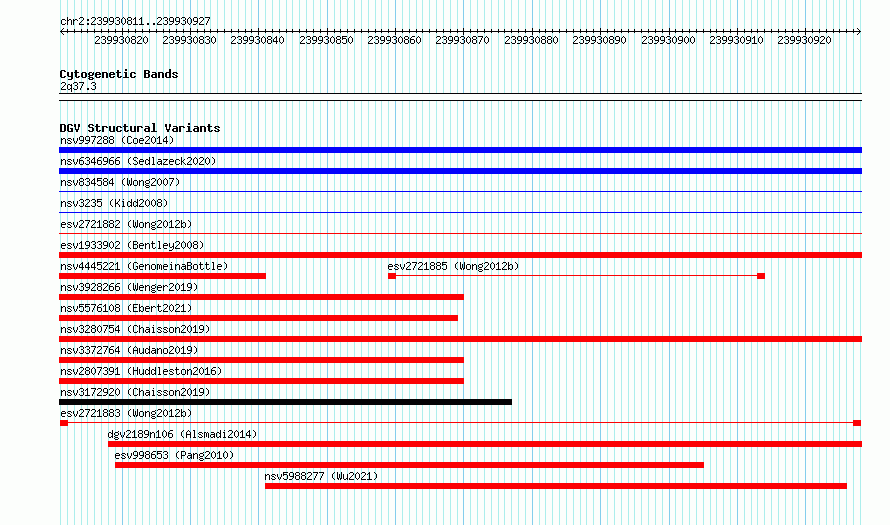Open the nsv3172920 (Chaisson2019) label
Screen dimensions: 890x525
(x=135, y=392)
